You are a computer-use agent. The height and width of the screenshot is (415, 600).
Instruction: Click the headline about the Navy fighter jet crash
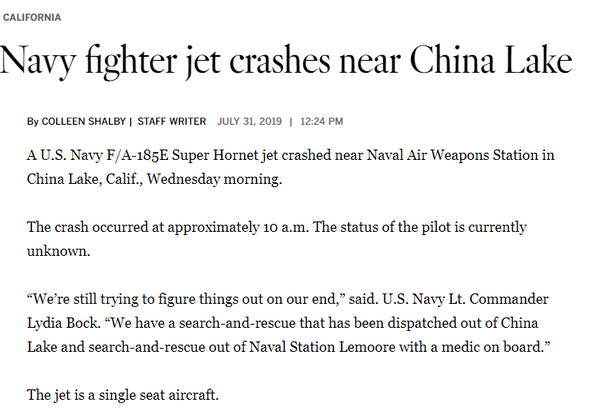[286, 60]
